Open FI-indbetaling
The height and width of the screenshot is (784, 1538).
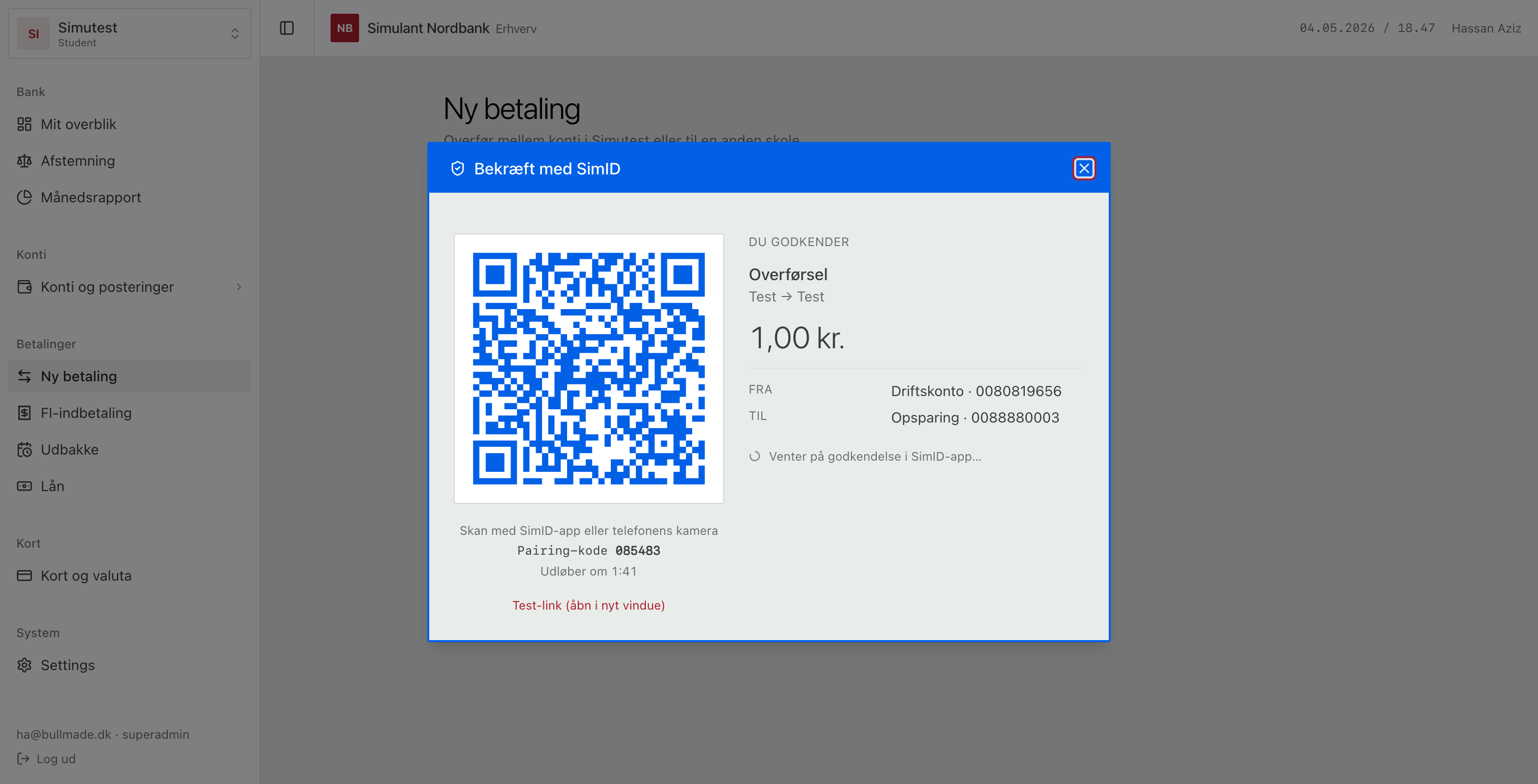pyautogui.click(x=130, y=412)
